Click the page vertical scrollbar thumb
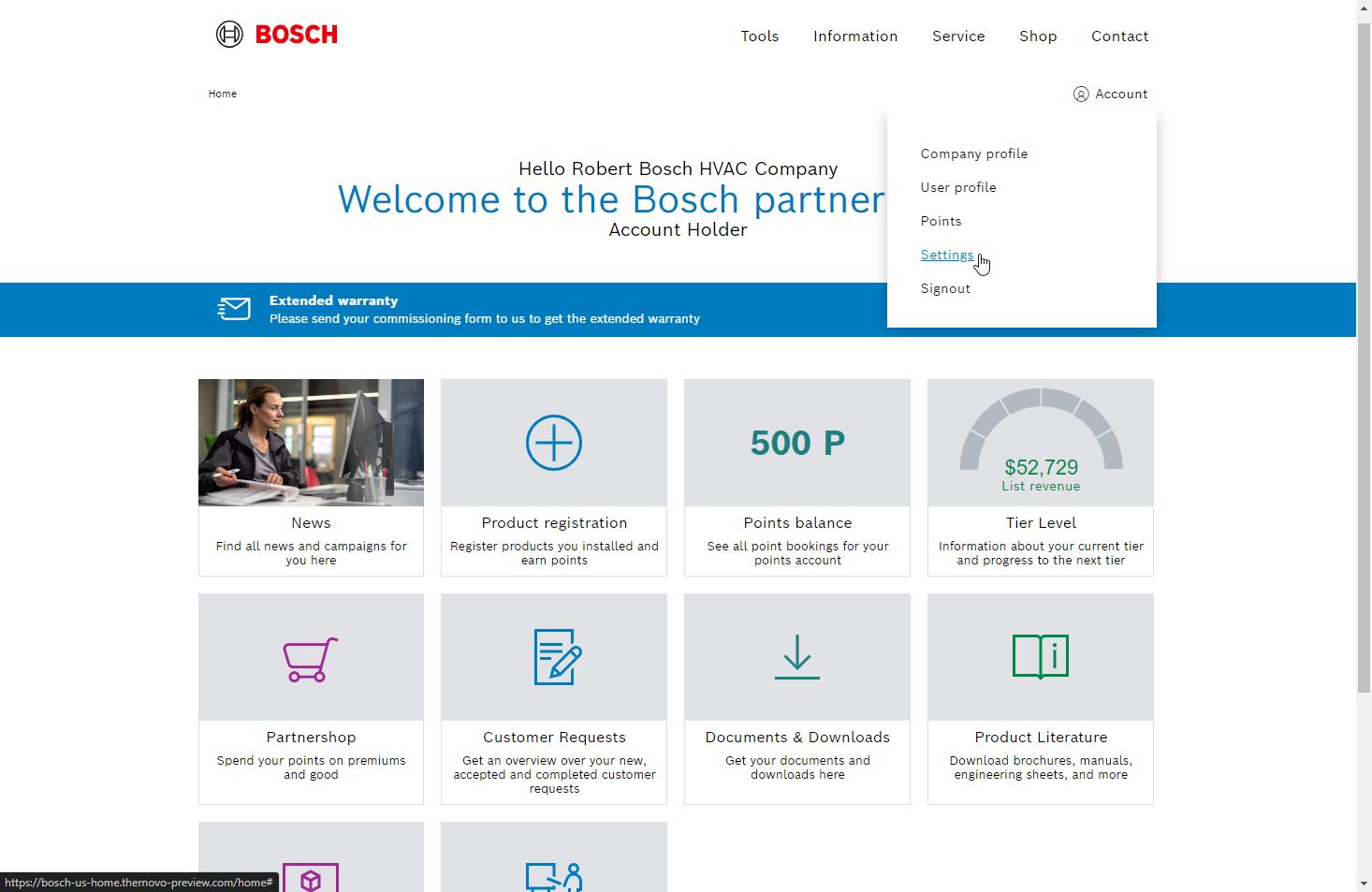This screenshot has width=1372, height=892. pyautogui.click(x=1364, y=358)
